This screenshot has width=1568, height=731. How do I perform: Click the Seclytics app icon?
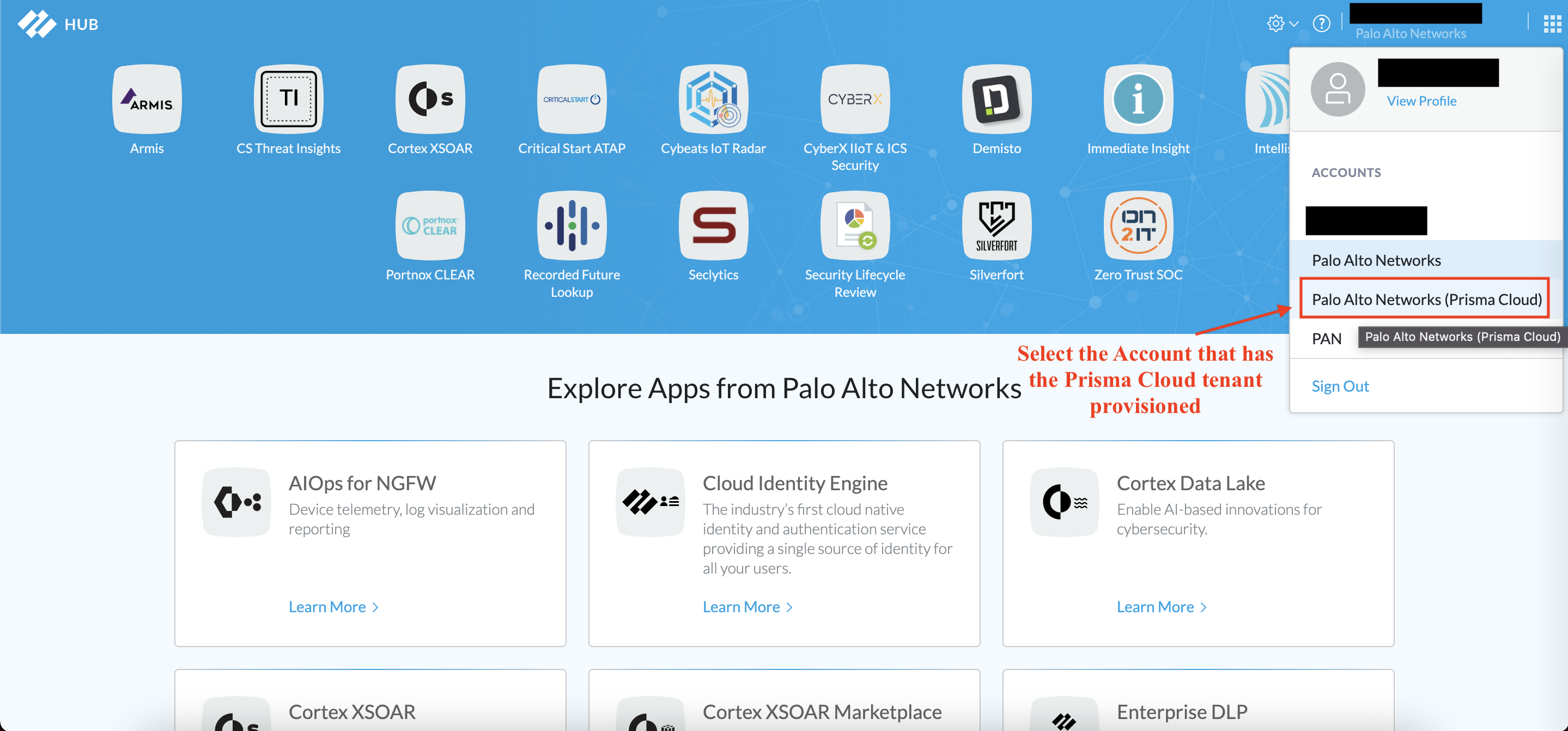pos(713,226)
